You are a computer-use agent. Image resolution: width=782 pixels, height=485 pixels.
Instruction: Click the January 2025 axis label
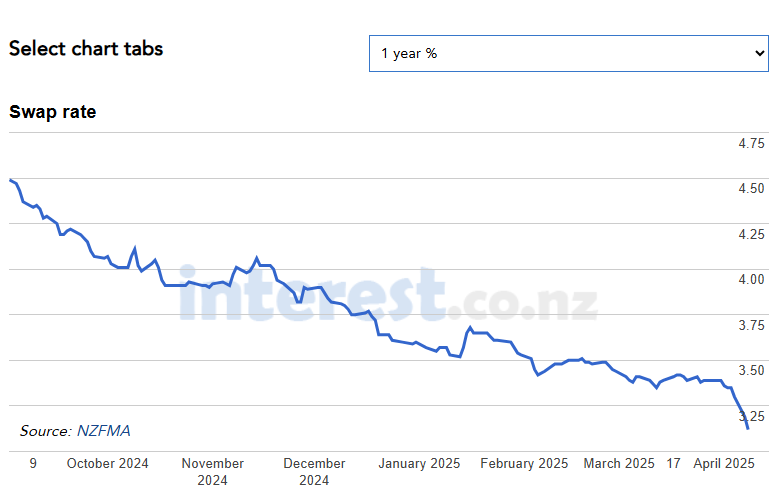(x=419, y=464)
